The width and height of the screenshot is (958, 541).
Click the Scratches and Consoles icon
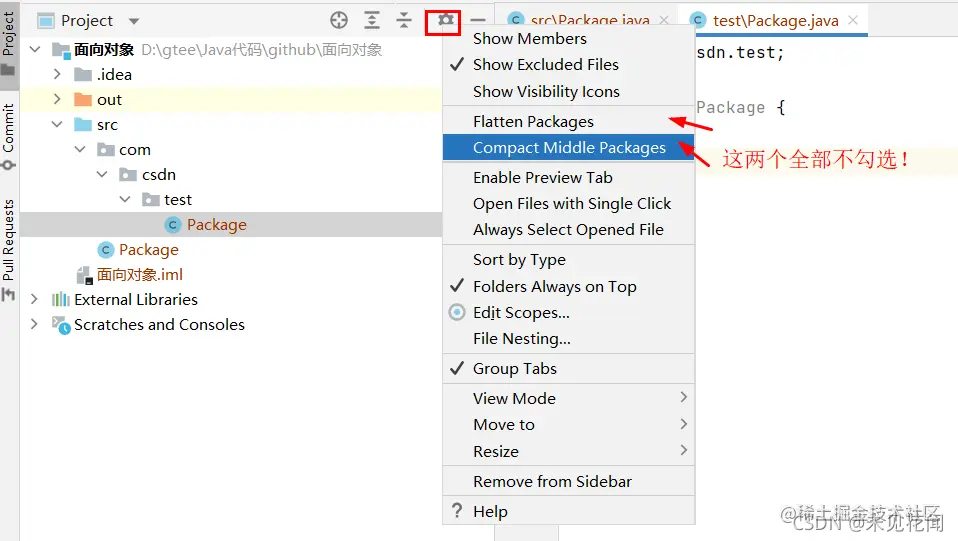click(x=61, y=325)
